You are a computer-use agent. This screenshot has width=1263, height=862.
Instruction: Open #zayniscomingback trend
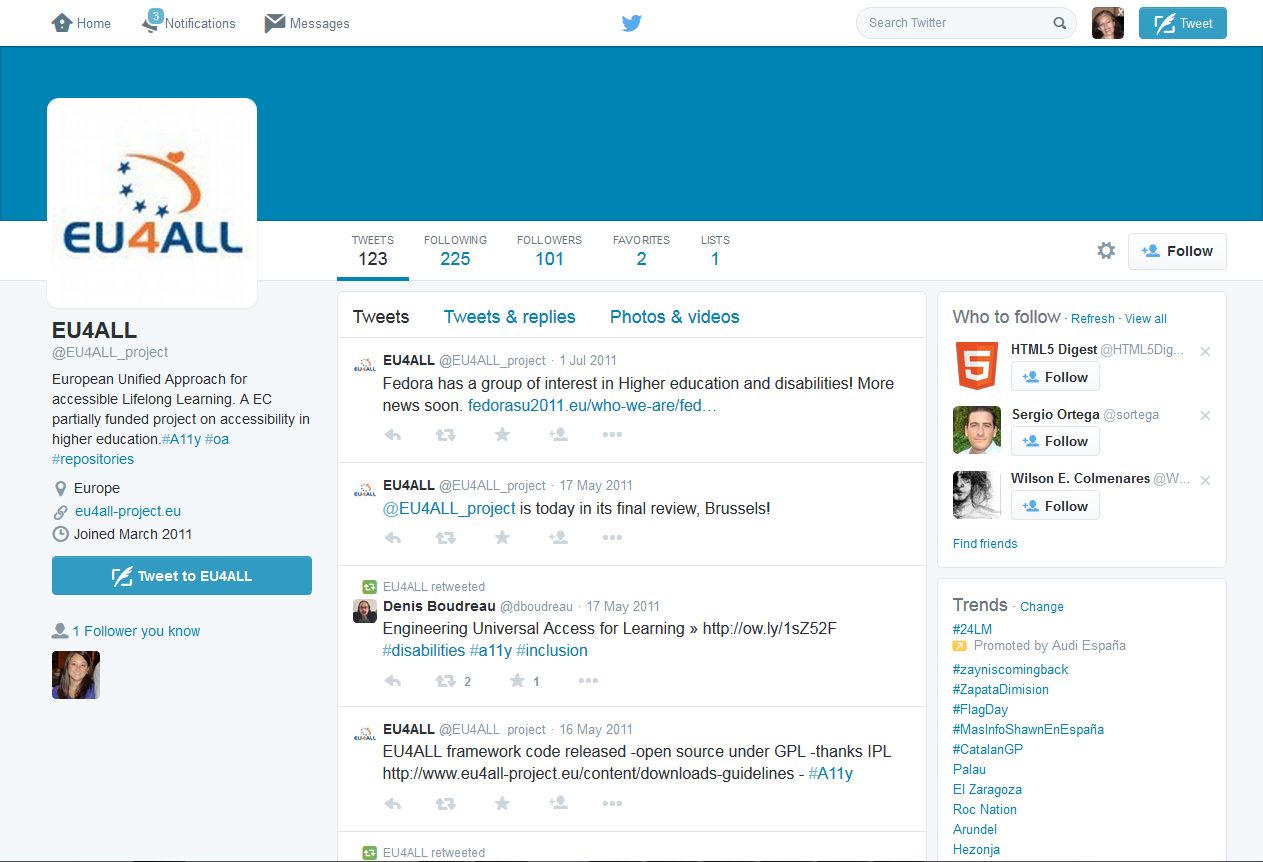(x=1010, y=669)
